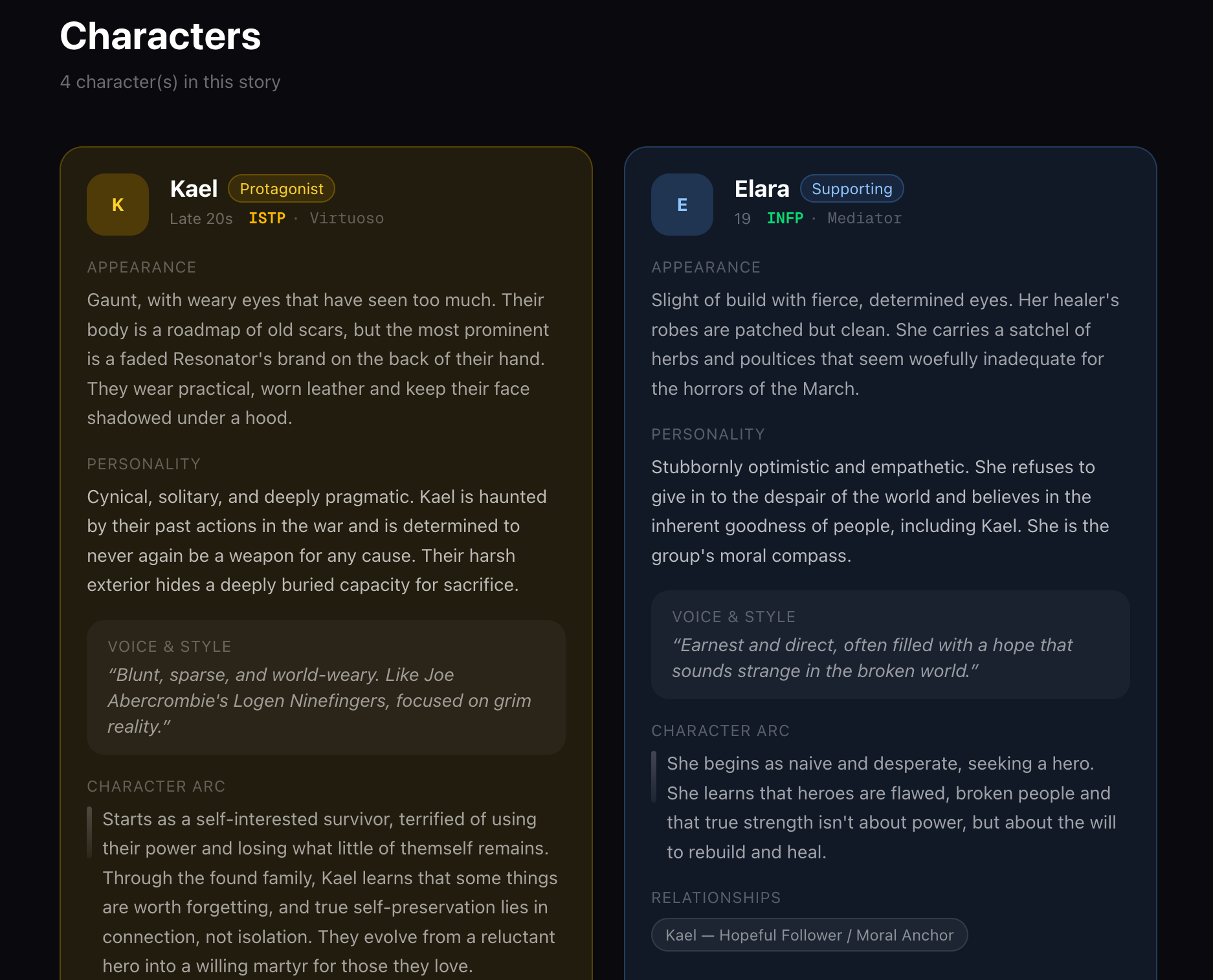Select the Protagonist role badge
1213x980 pixels.
(282, 188)
